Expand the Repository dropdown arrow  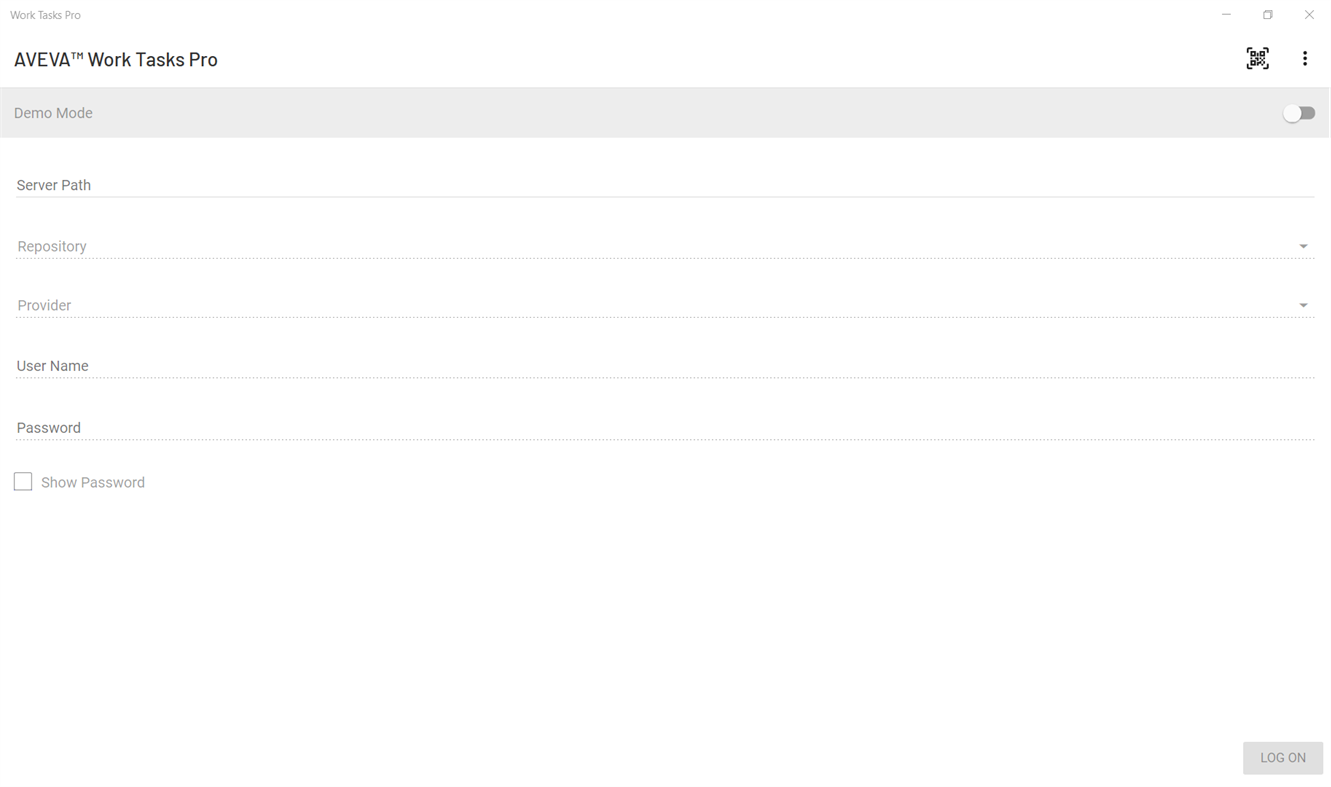[x=1303, y=247]
